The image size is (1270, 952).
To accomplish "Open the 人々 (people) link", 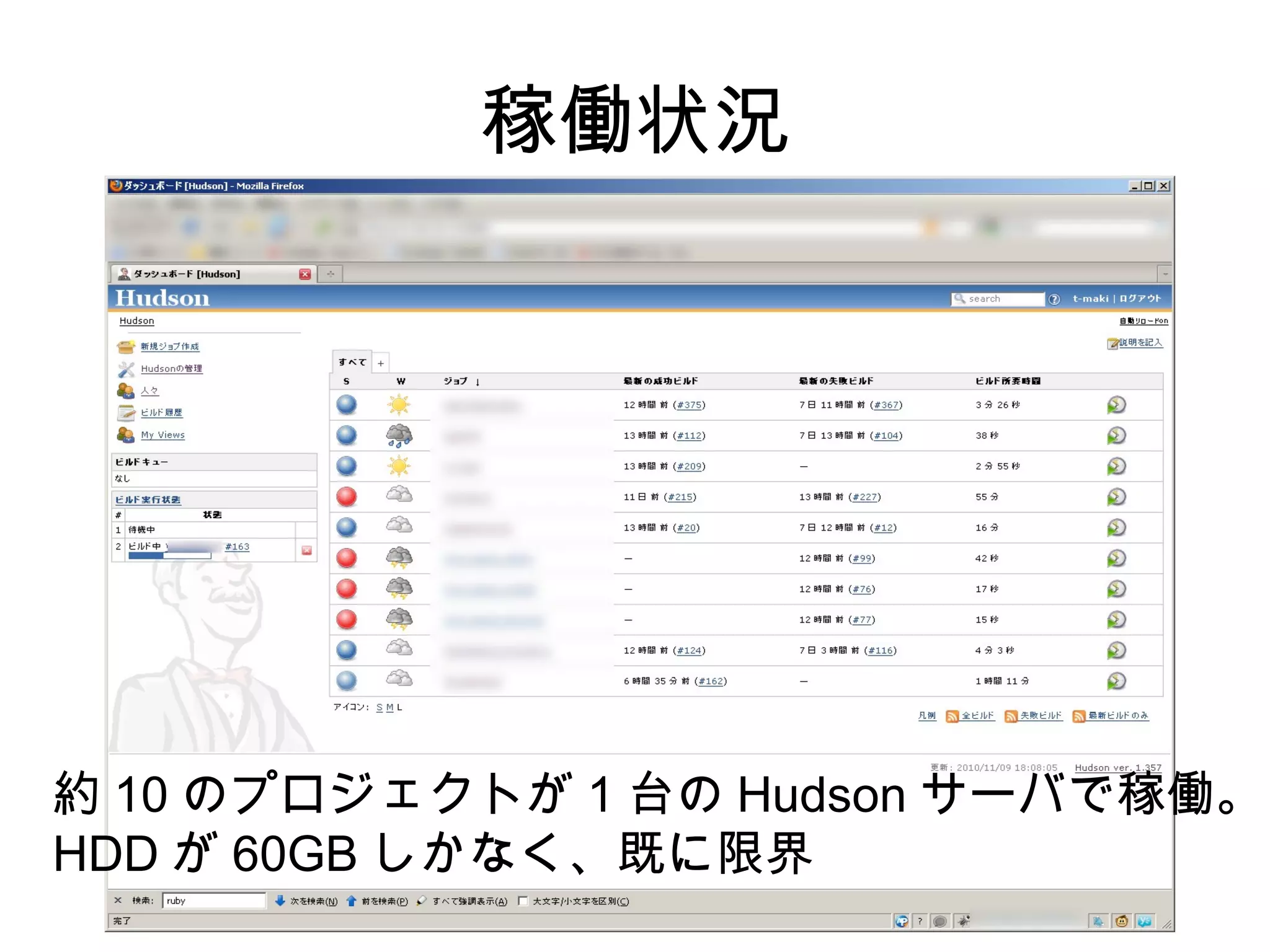I will tap(149, 390).
